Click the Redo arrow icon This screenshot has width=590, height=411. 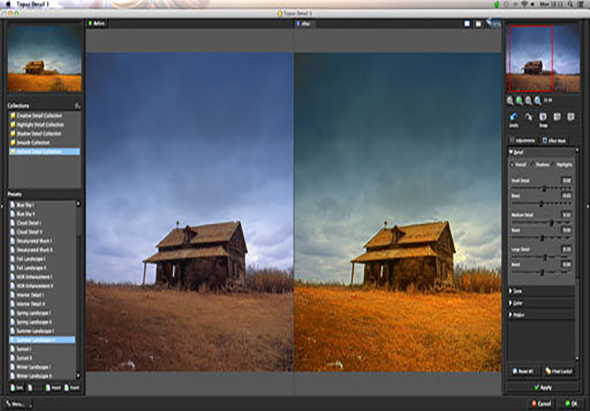coord(528,117)
